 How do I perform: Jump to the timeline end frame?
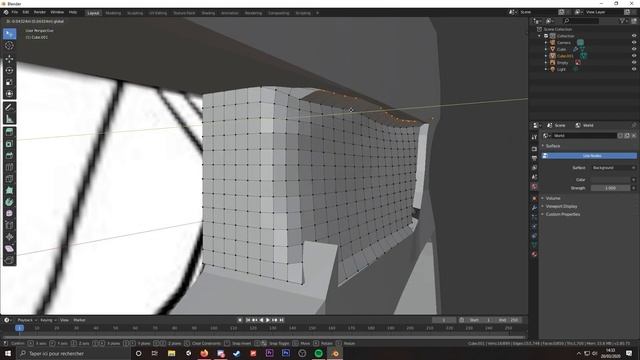(281, 320)
